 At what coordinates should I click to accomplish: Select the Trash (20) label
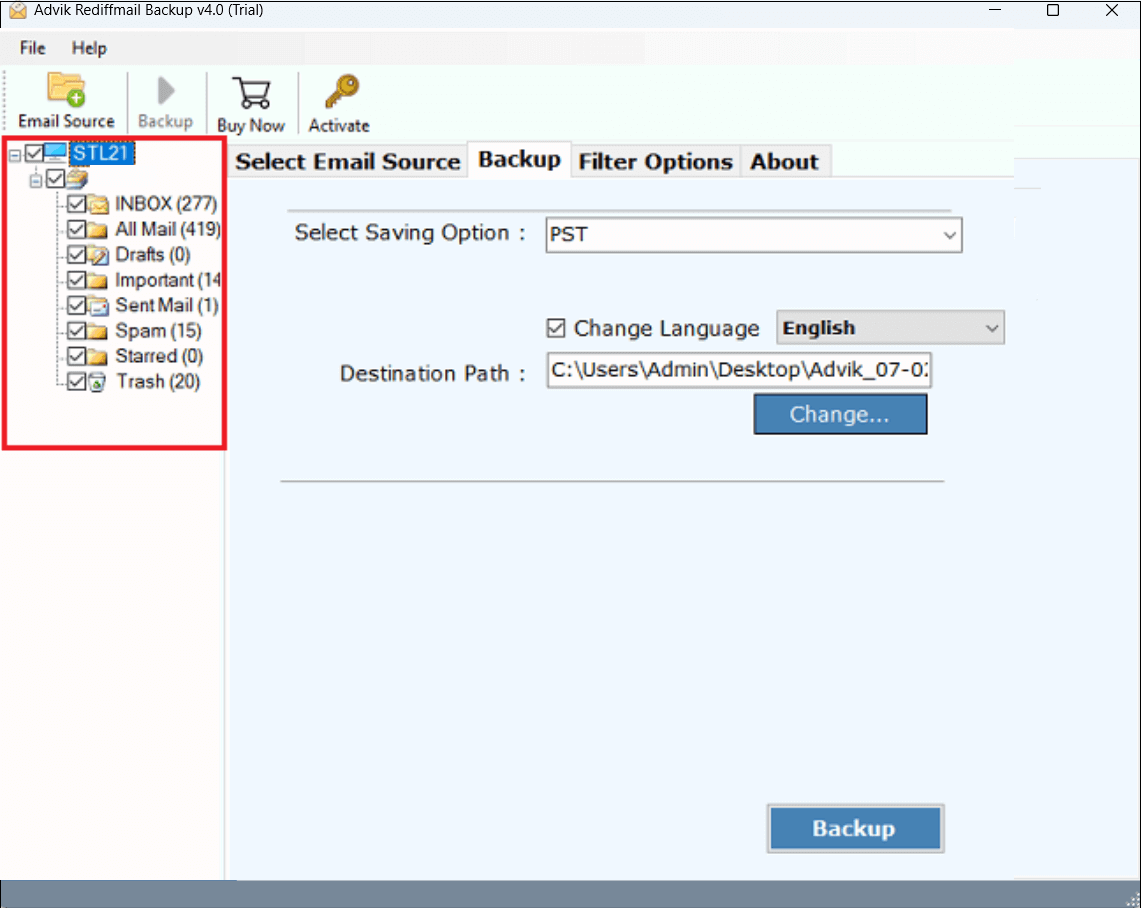(159, 381)
